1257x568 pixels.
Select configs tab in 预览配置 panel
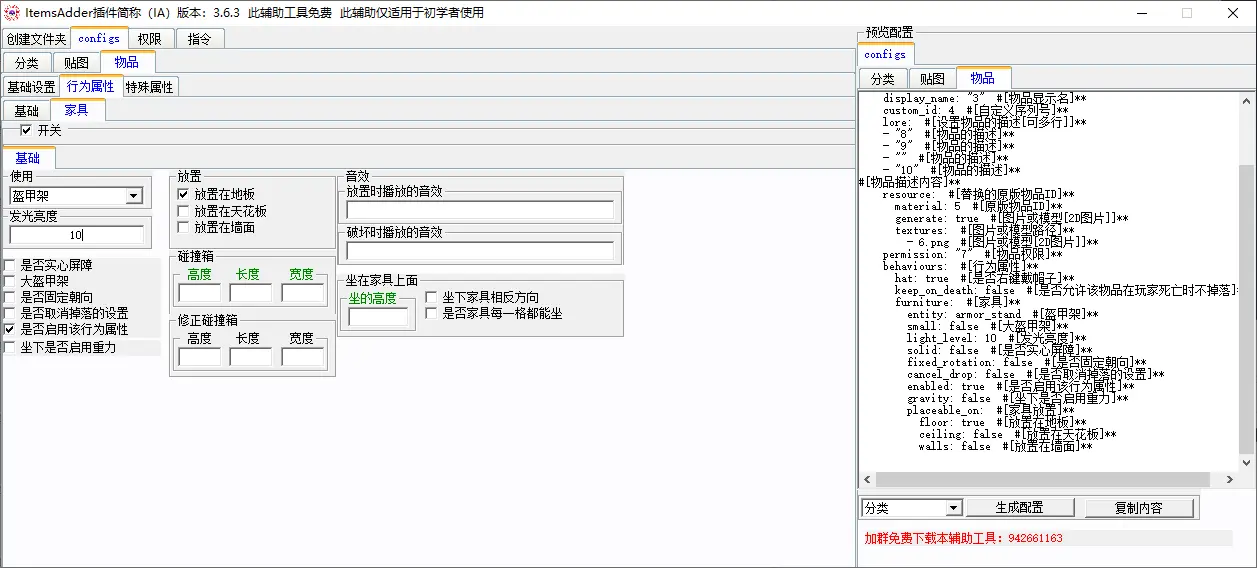(x=885, y=54)
